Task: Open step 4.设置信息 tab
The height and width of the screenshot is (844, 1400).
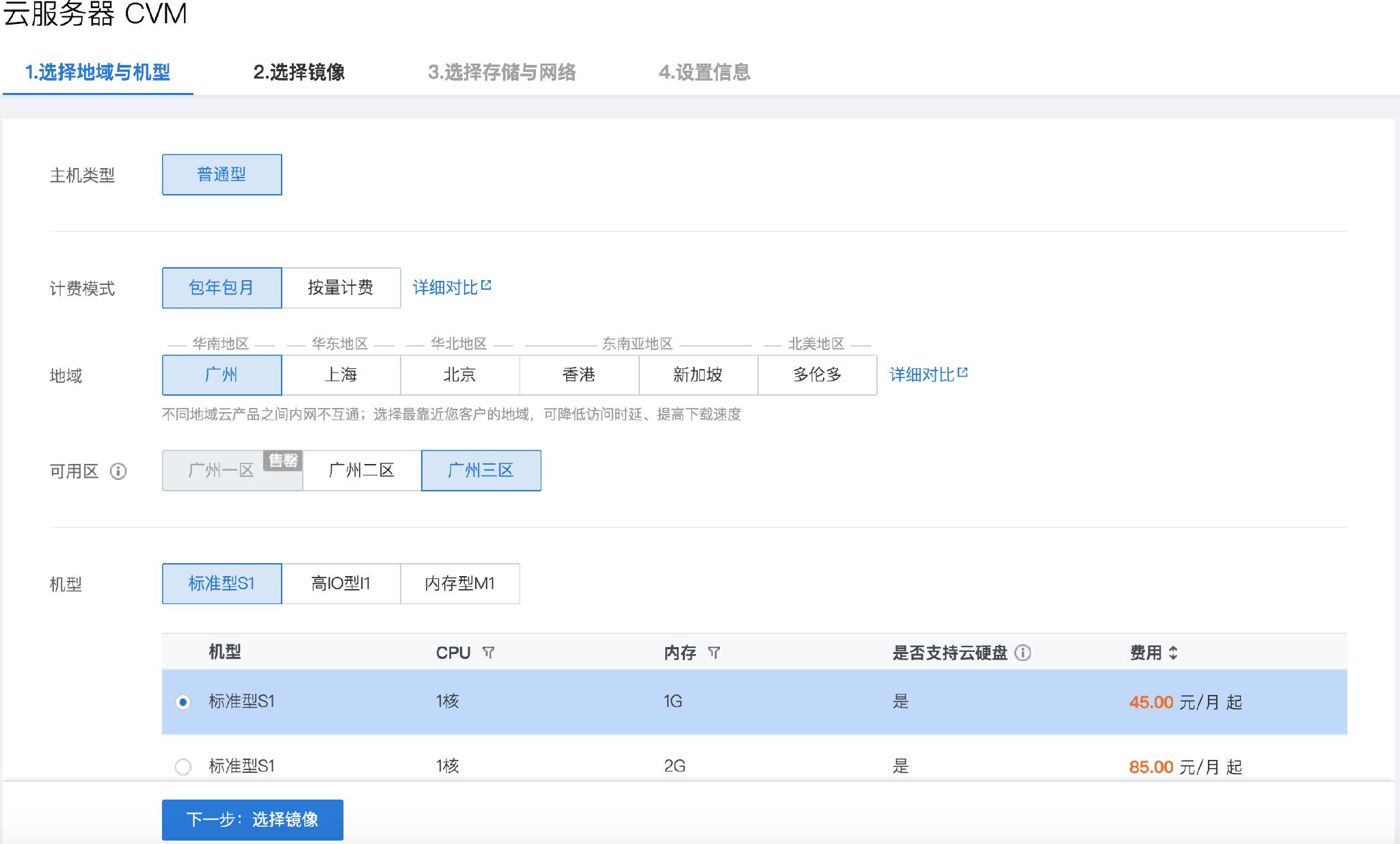Action: click(704, 72)
